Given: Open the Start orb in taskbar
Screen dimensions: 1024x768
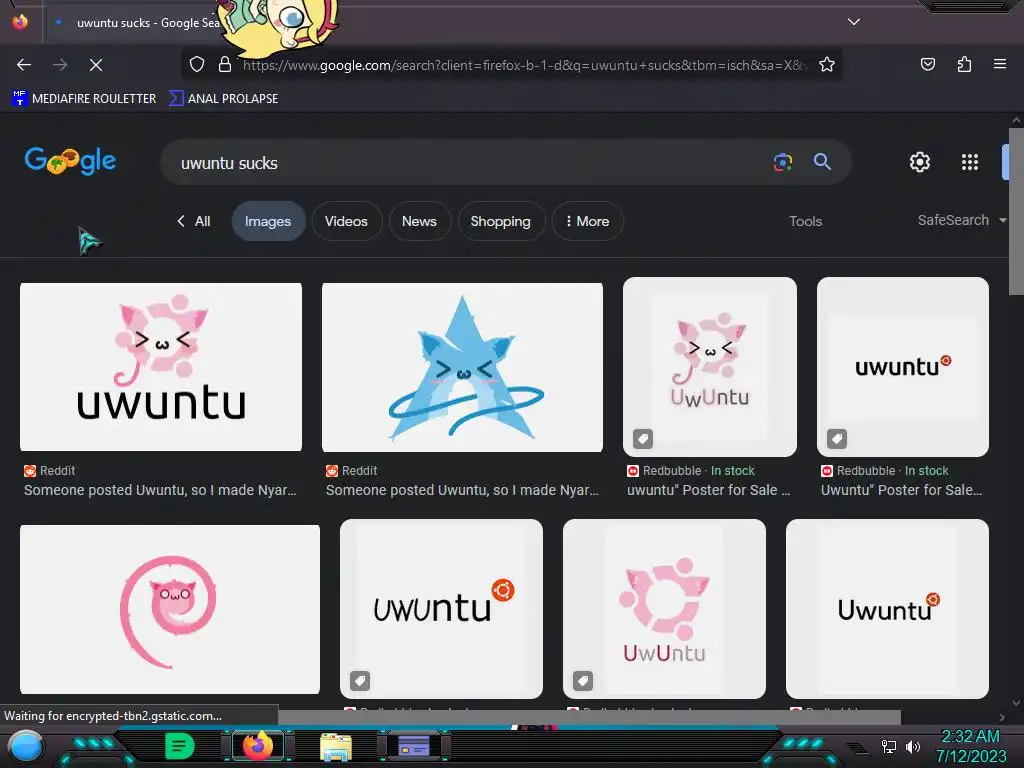Looking at the screenshot, I should pyautogui.click(x=26, y=747).
